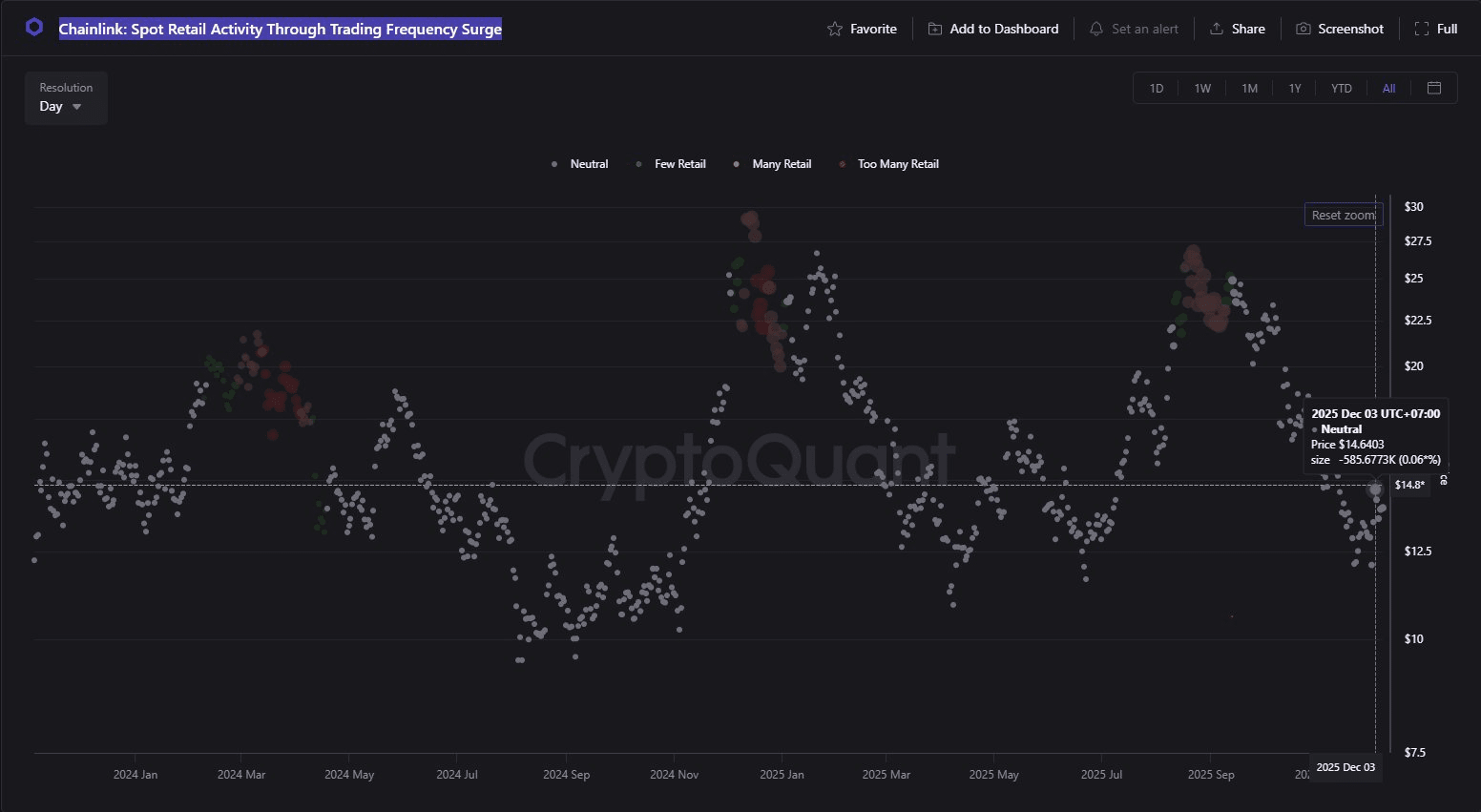Click the 2025 Dec 03 crosshair date label

(1345, 767)
